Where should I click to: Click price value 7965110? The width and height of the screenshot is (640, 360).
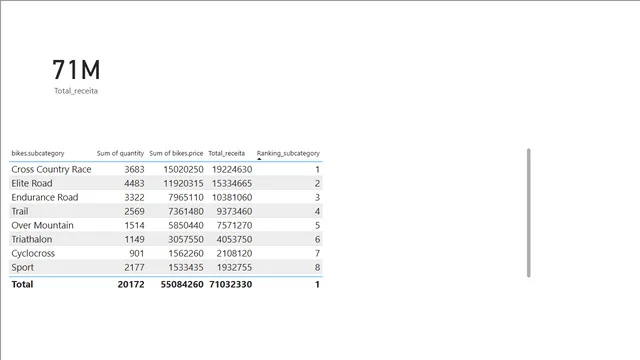pos(186,197)
